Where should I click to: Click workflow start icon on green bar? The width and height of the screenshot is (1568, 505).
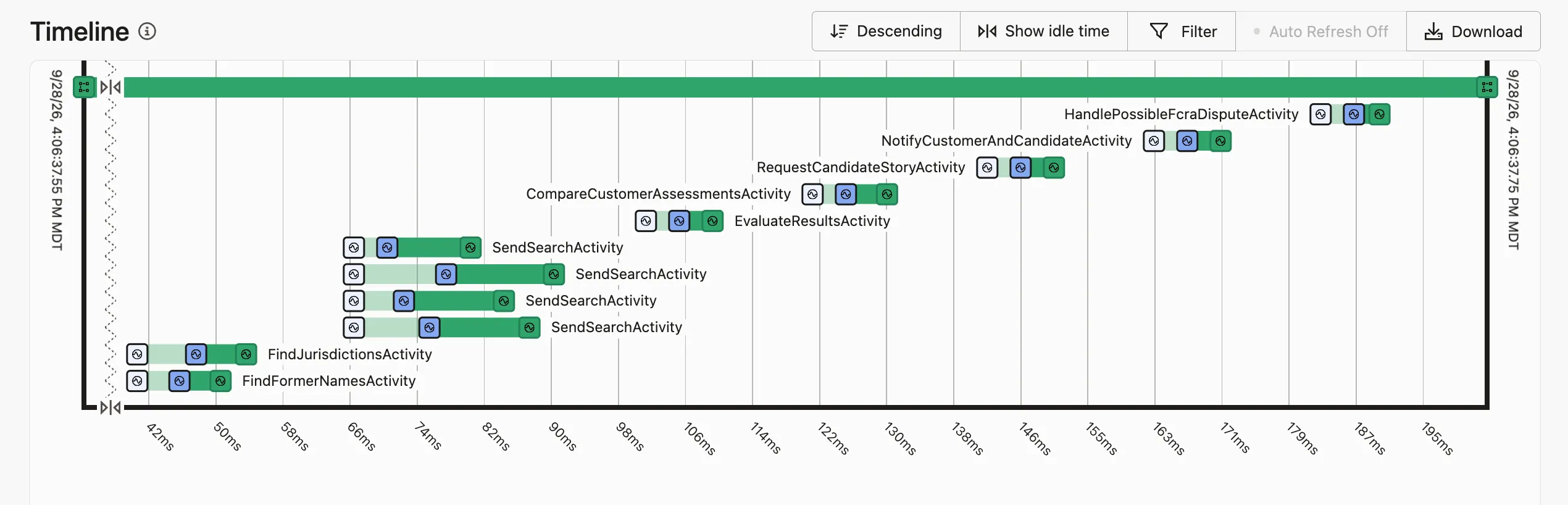point(84,87)
